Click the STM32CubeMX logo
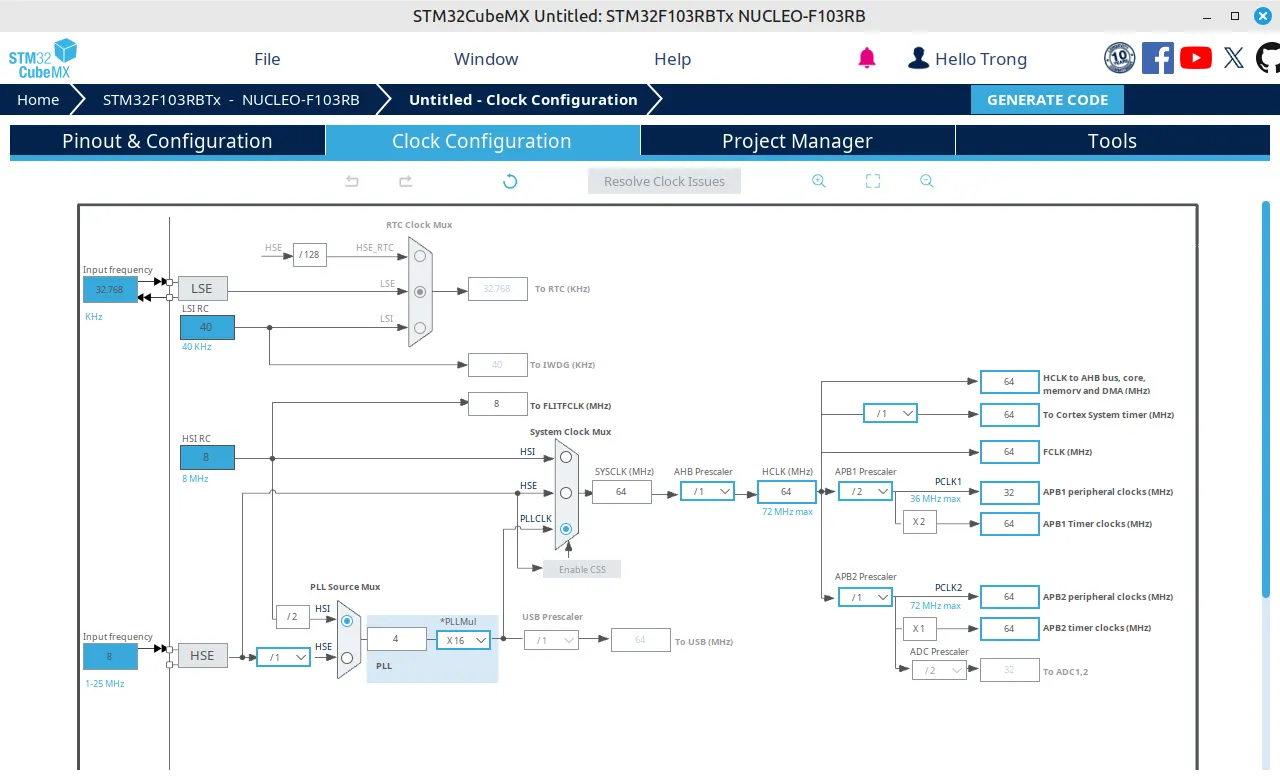The height and width of the screenshot is (780, 1280). [42, 59]
